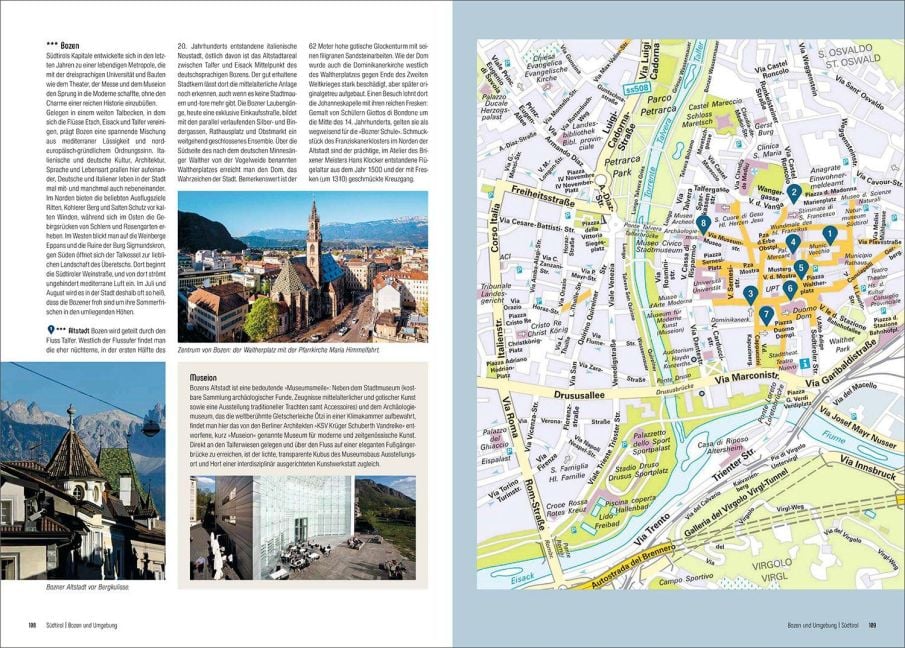The image size is (905, 648).
Task: Click the tourist information icon near Walther Park
Action: [804, 363]
